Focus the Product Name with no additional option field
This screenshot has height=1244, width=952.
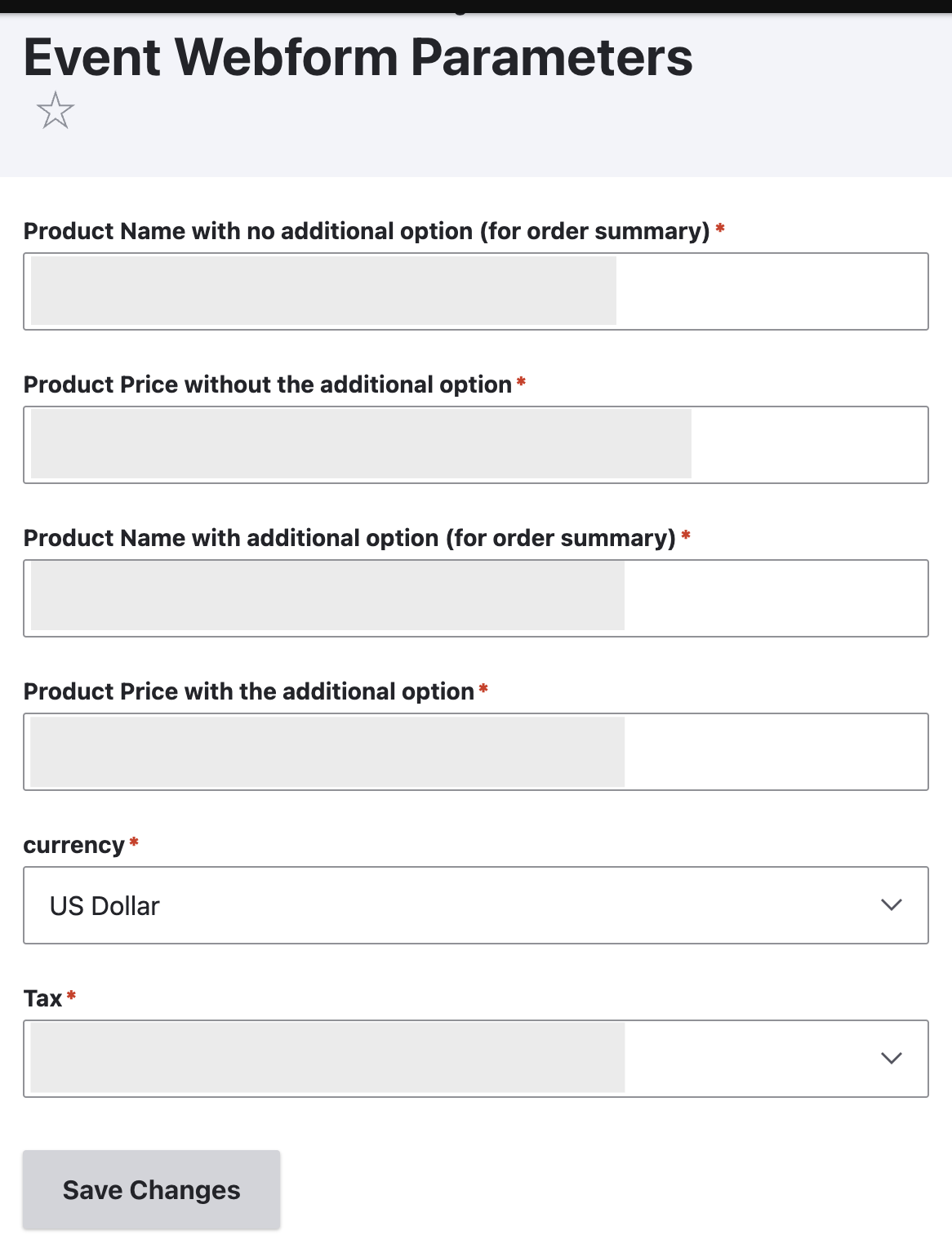click(475, 291)
